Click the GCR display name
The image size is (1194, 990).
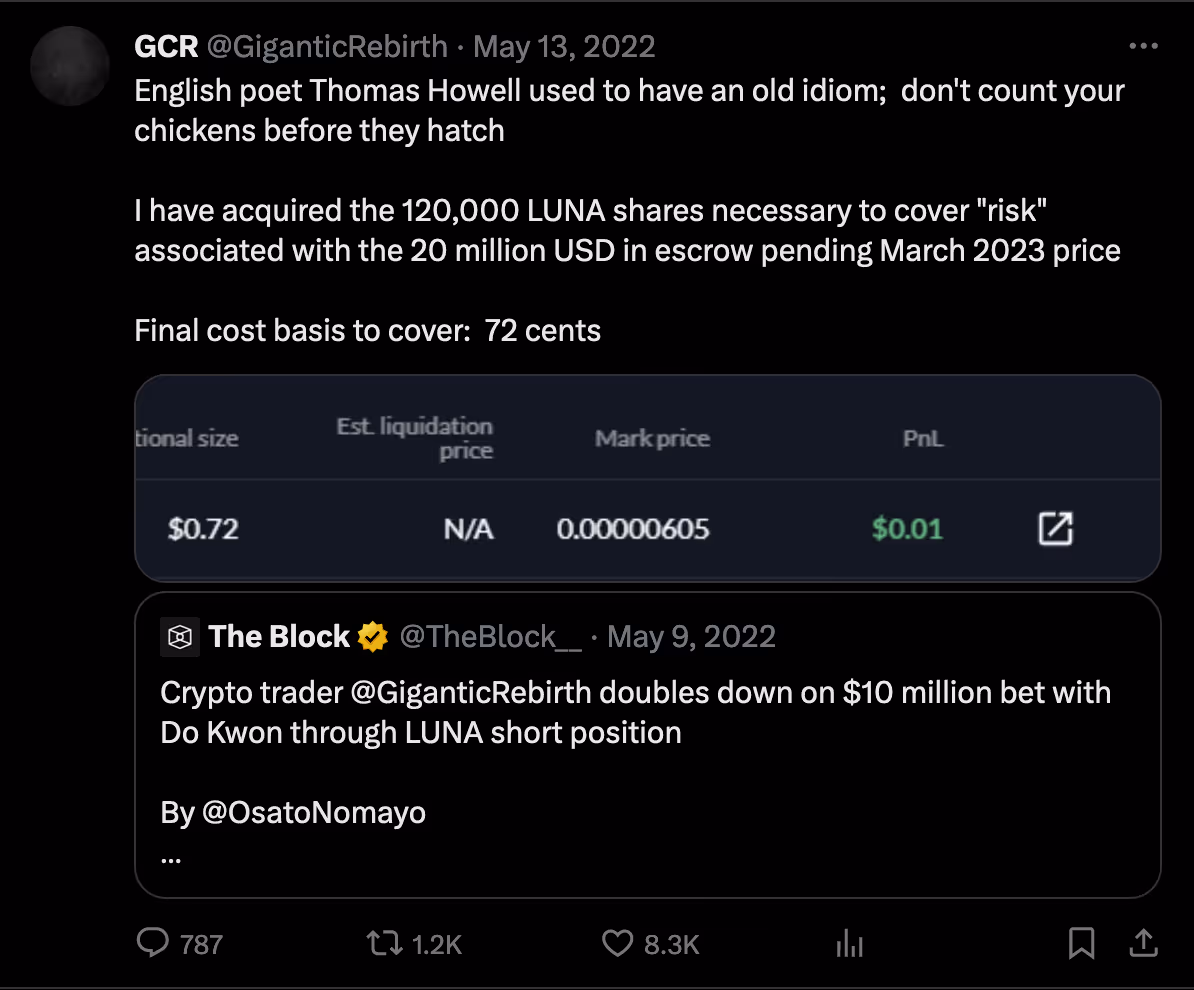point(166,45)
